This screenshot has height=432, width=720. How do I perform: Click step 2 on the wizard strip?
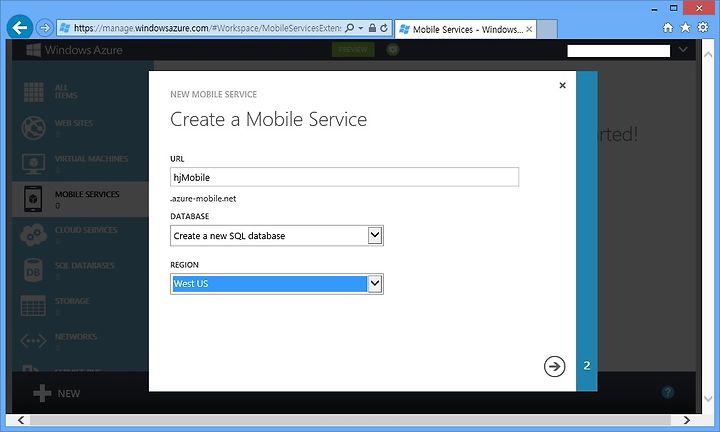coord(587,366)
